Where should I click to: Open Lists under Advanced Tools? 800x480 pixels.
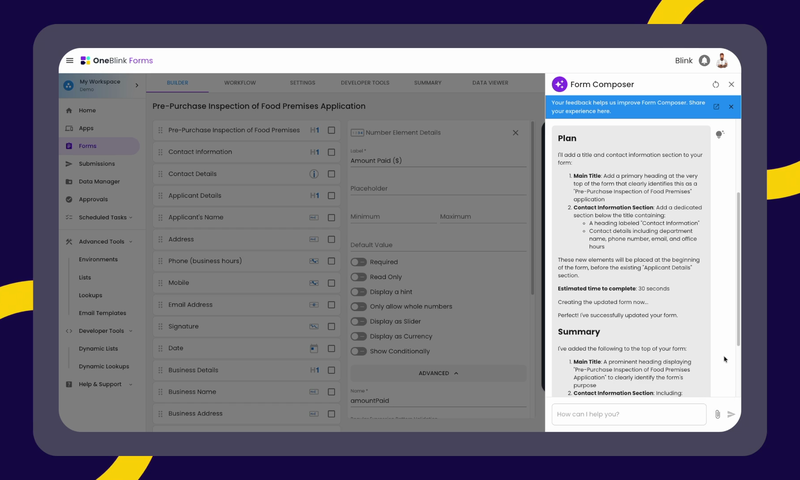click(x=85, y=277)
